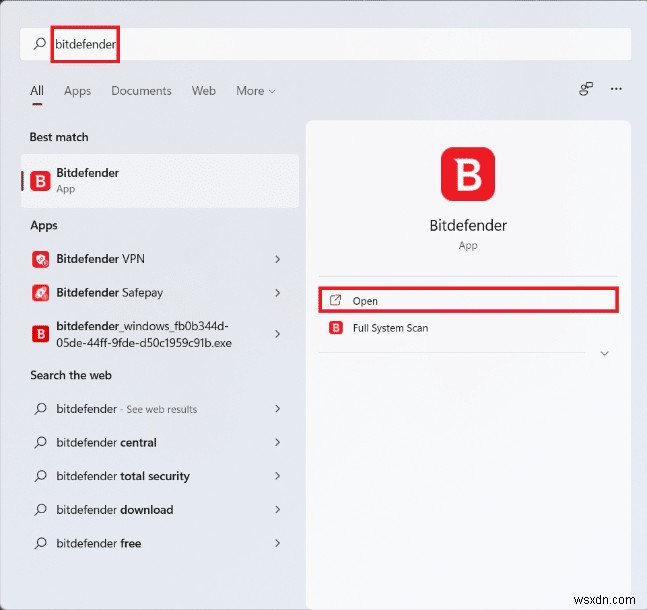
Task: Click the Full System Scan B icon
Action: point(335,328)
